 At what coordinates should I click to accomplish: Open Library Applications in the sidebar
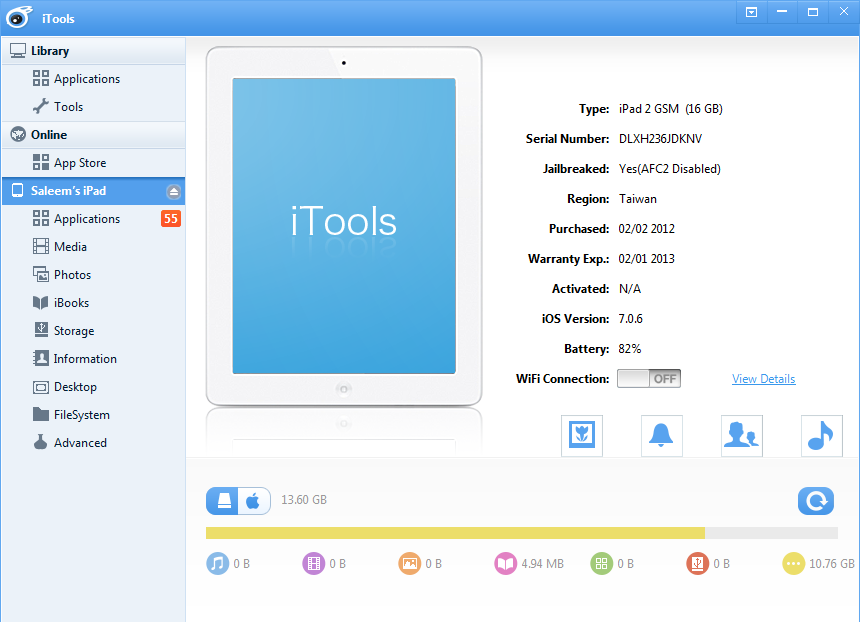(93, 79)
